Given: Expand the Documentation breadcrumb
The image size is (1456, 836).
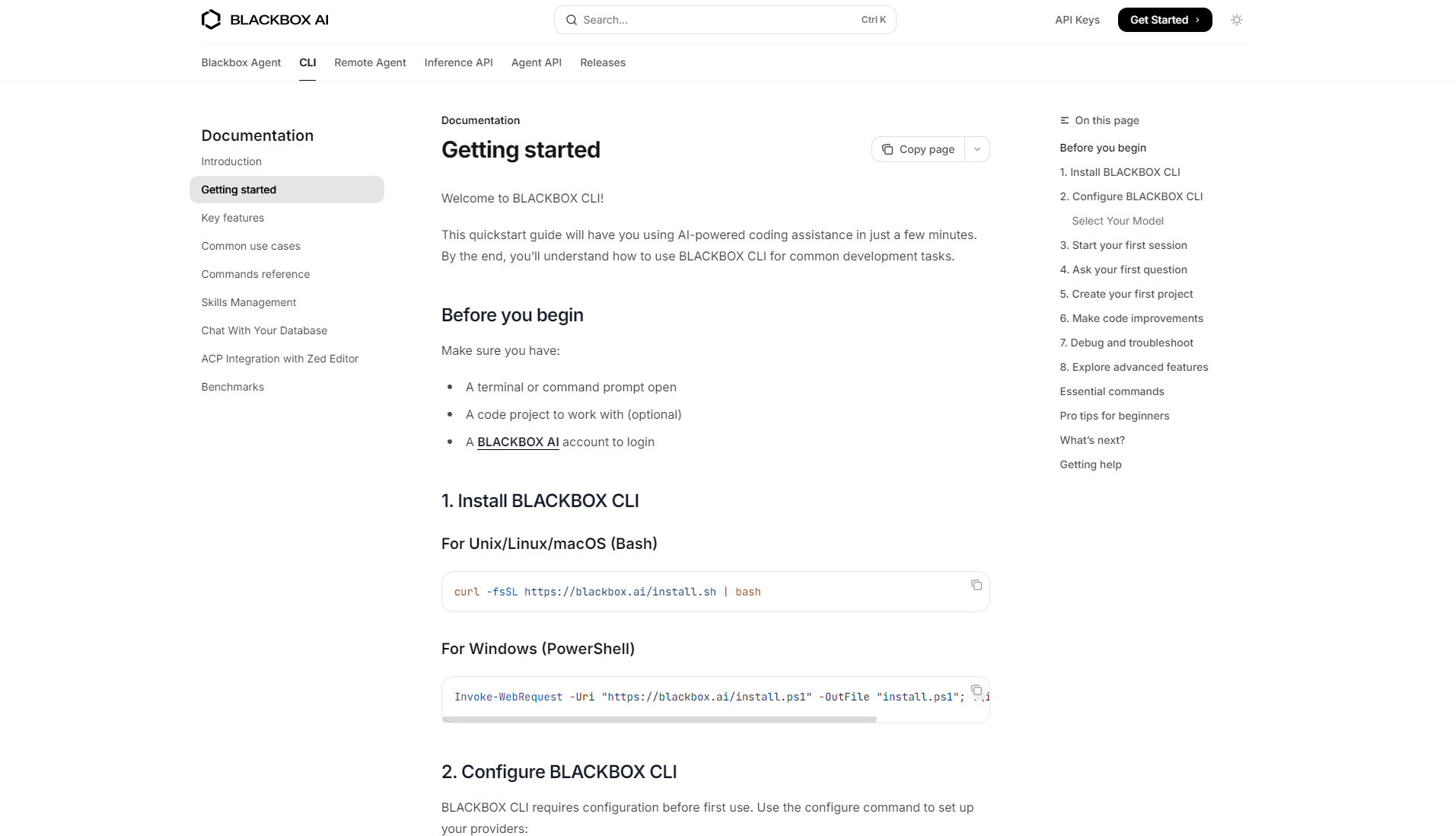Looking at the screenshot, I should click(479, 120).
